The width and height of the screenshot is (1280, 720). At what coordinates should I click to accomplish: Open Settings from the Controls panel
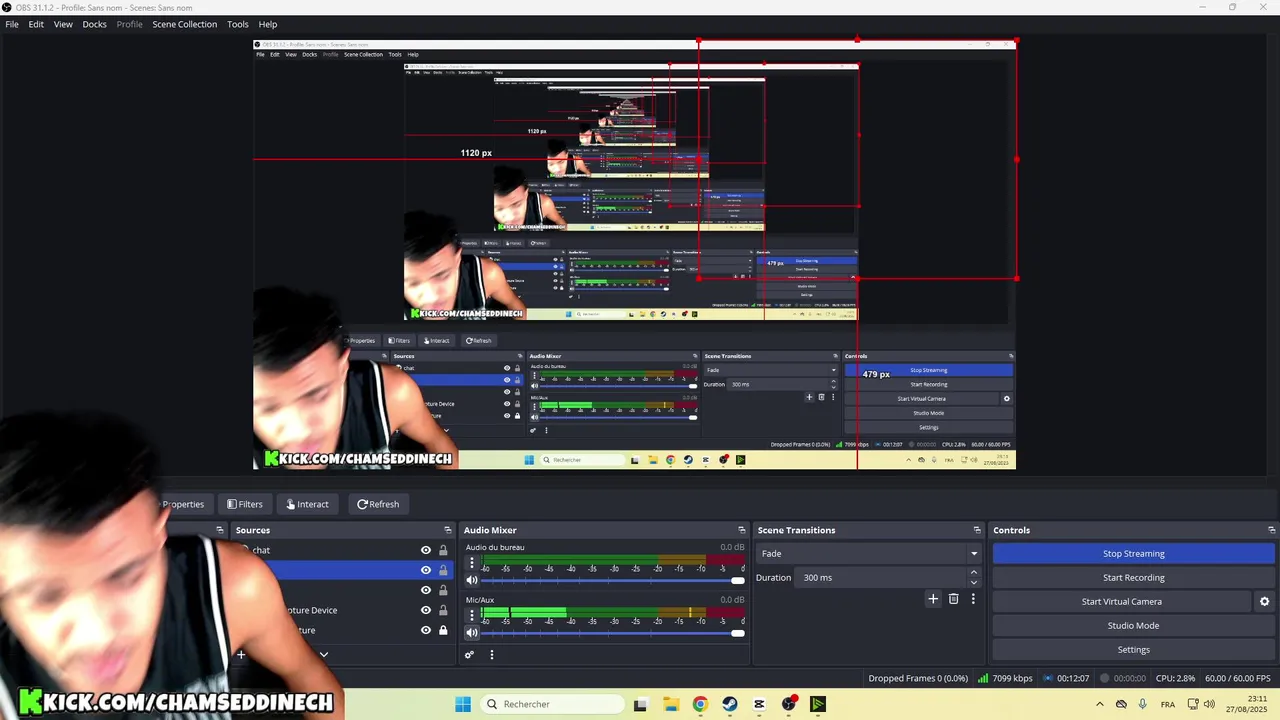[1133, 649]
